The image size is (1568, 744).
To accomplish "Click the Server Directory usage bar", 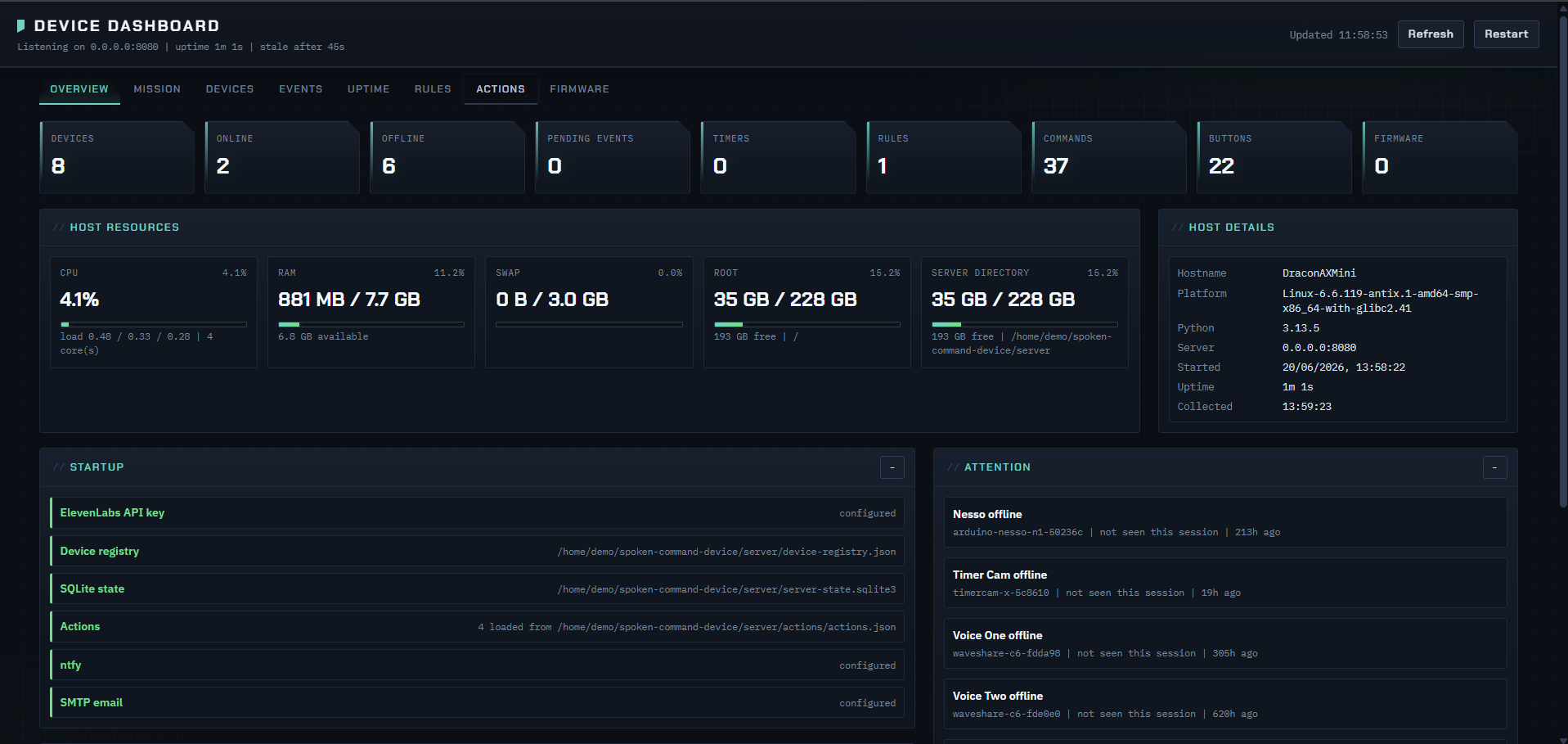I will click(1025, 324).
